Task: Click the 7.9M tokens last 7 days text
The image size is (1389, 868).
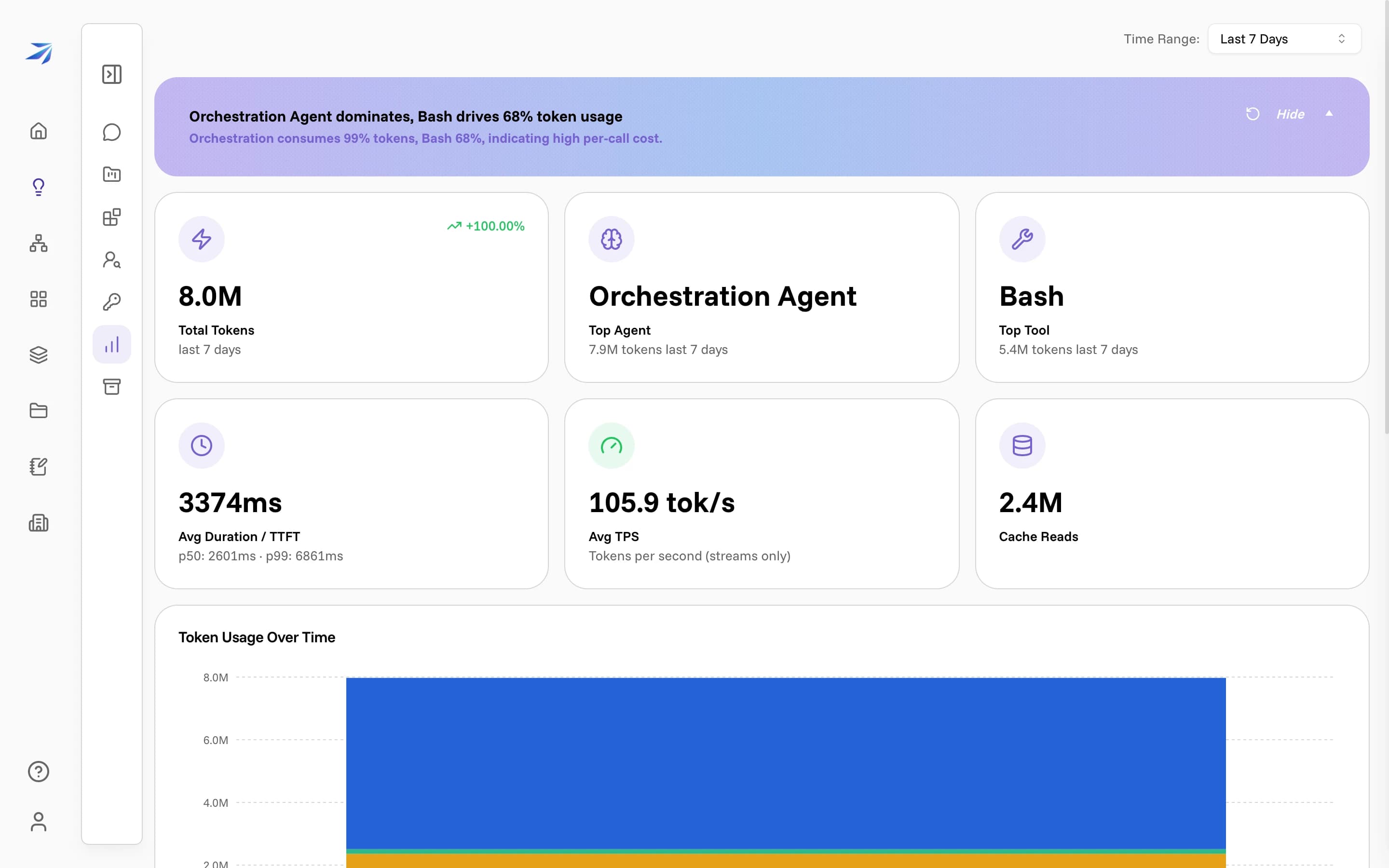Action: coord(658,350)
